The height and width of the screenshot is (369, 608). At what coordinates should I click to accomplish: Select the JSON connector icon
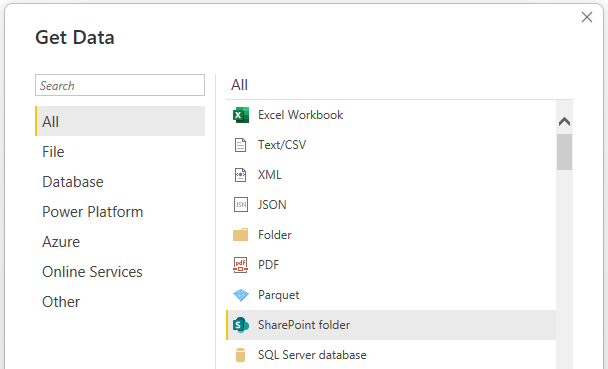click(240, 205)
